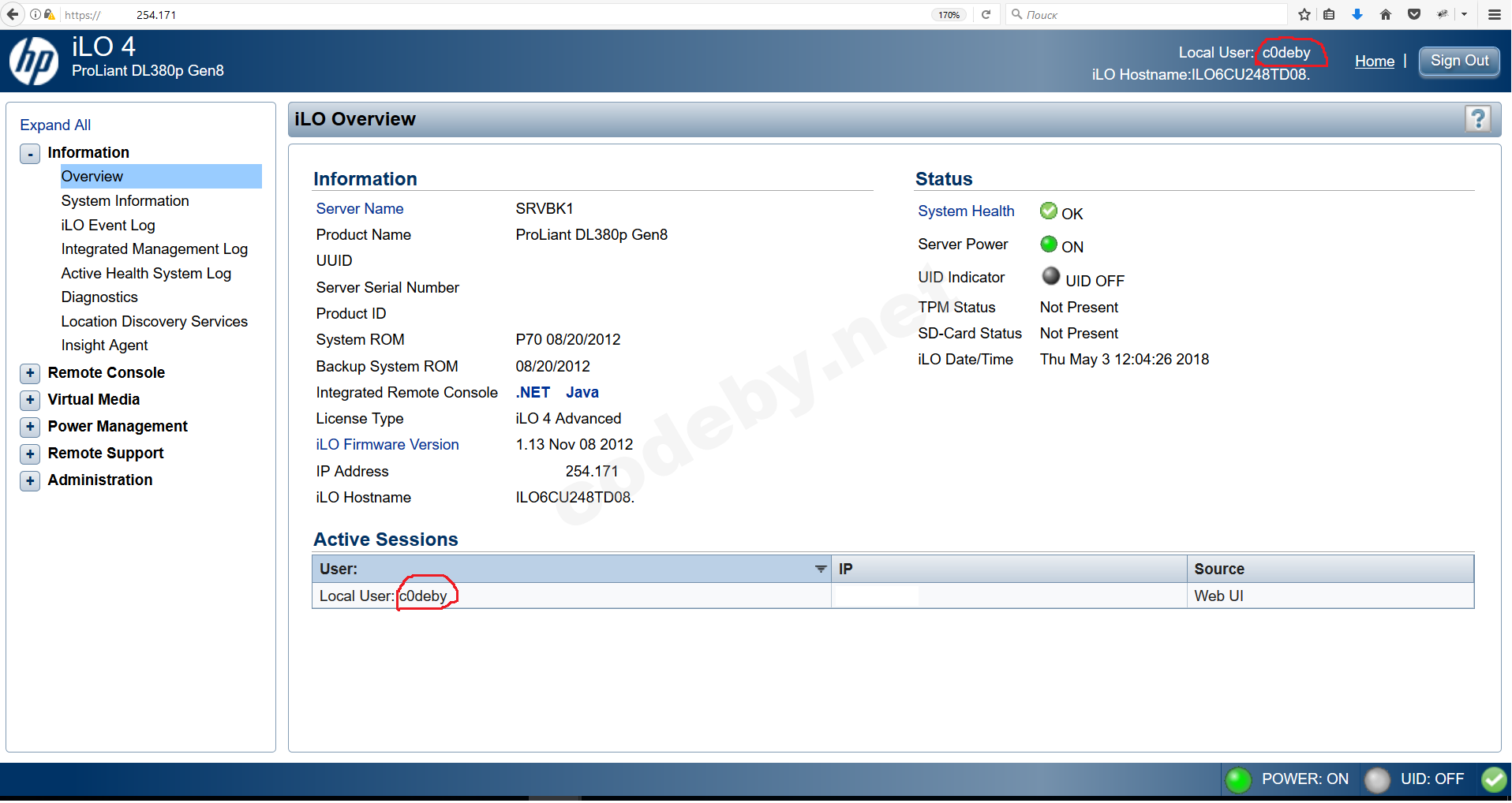
Task: Open Diagnostics page
Action: 99,297
